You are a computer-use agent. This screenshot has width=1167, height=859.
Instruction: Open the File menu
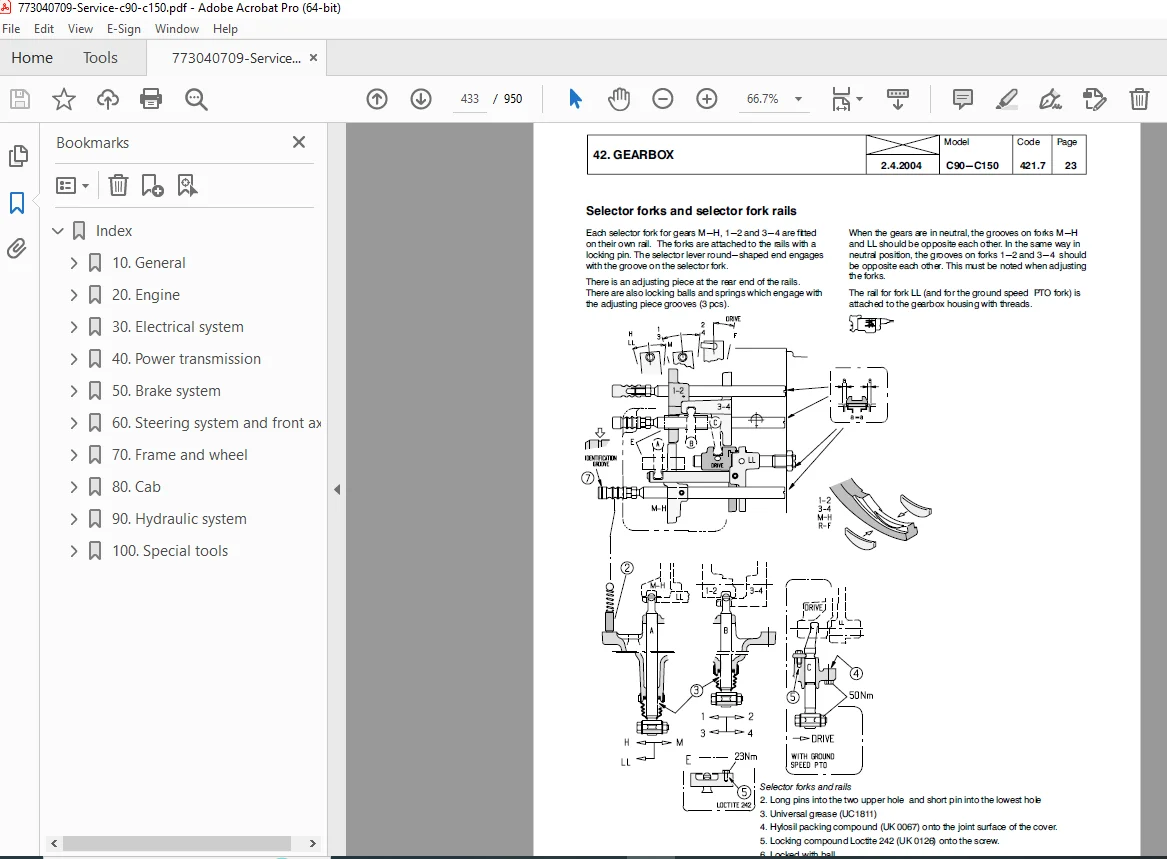[11, 29]
